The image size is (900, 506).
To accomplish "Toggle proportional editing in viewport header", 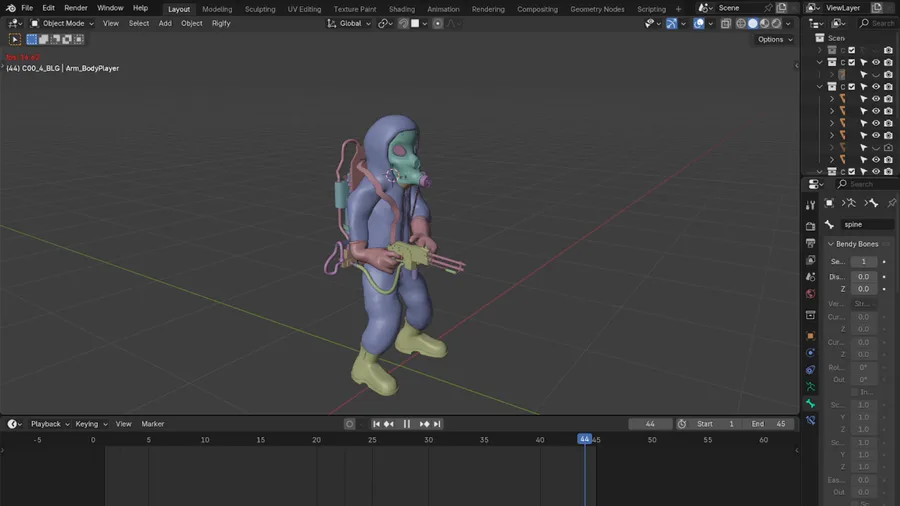I will [x=437, y=24].
